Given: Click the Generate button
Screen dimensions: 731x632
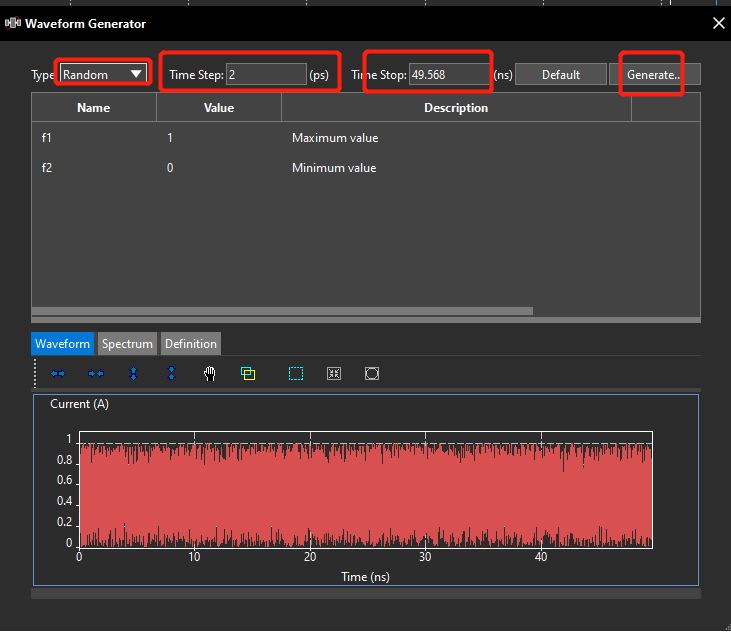Looking at the screenshot, I should coord(655,75).
